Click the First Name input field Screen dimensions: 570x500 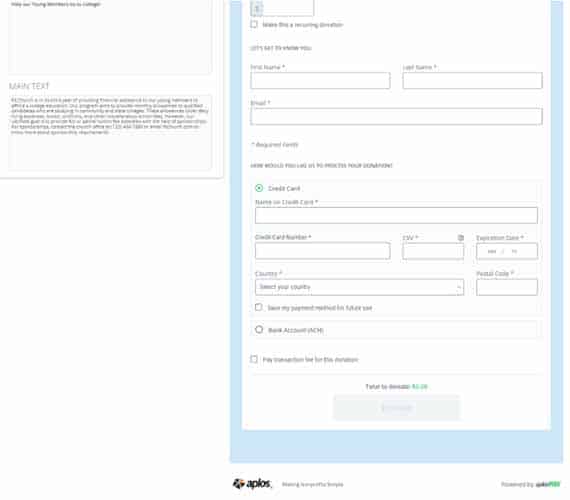click(x=320, y=80)
